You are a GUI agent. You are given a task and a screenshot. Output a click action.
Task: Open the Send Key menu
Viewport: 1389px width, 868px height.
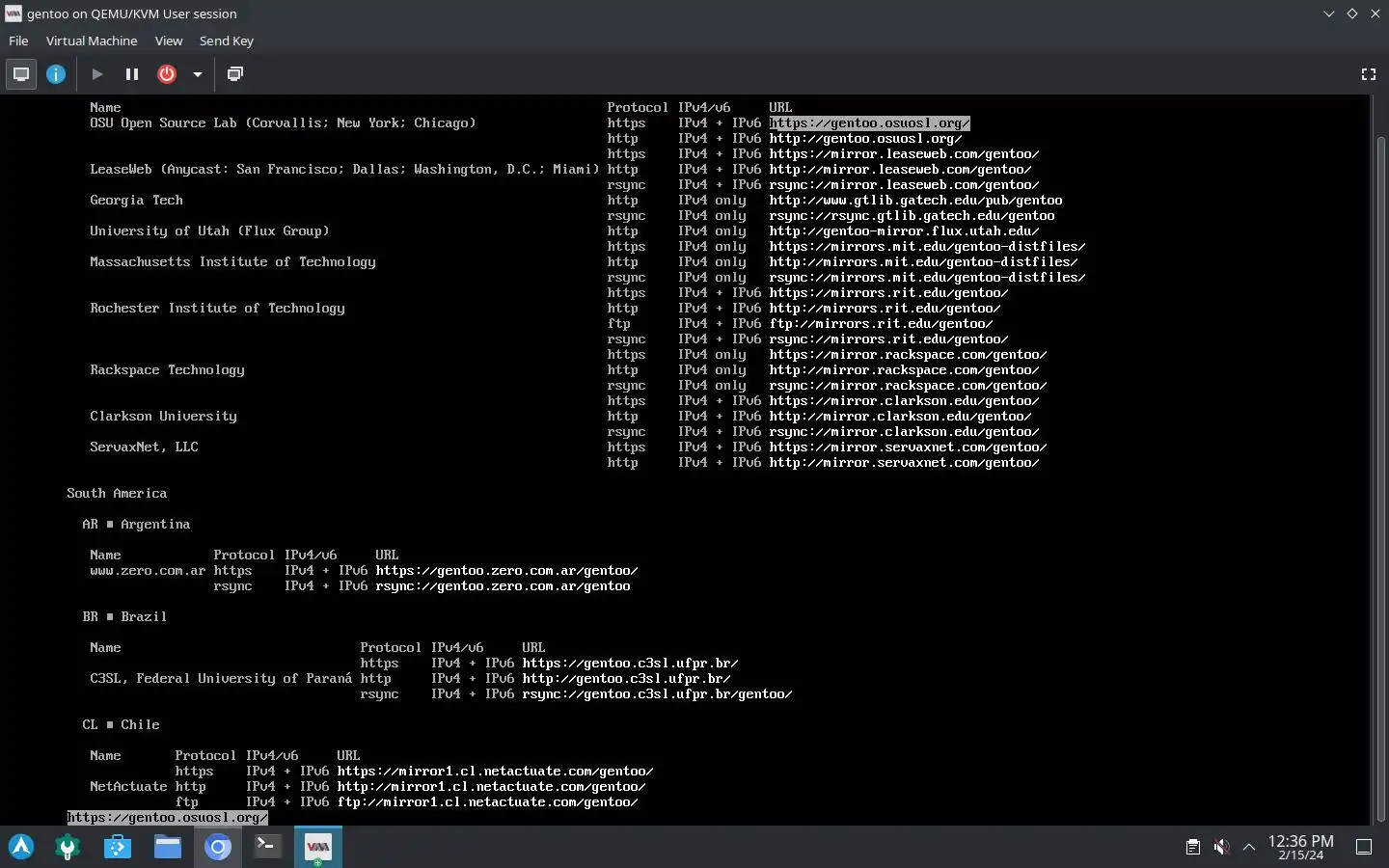coord(227,41)
